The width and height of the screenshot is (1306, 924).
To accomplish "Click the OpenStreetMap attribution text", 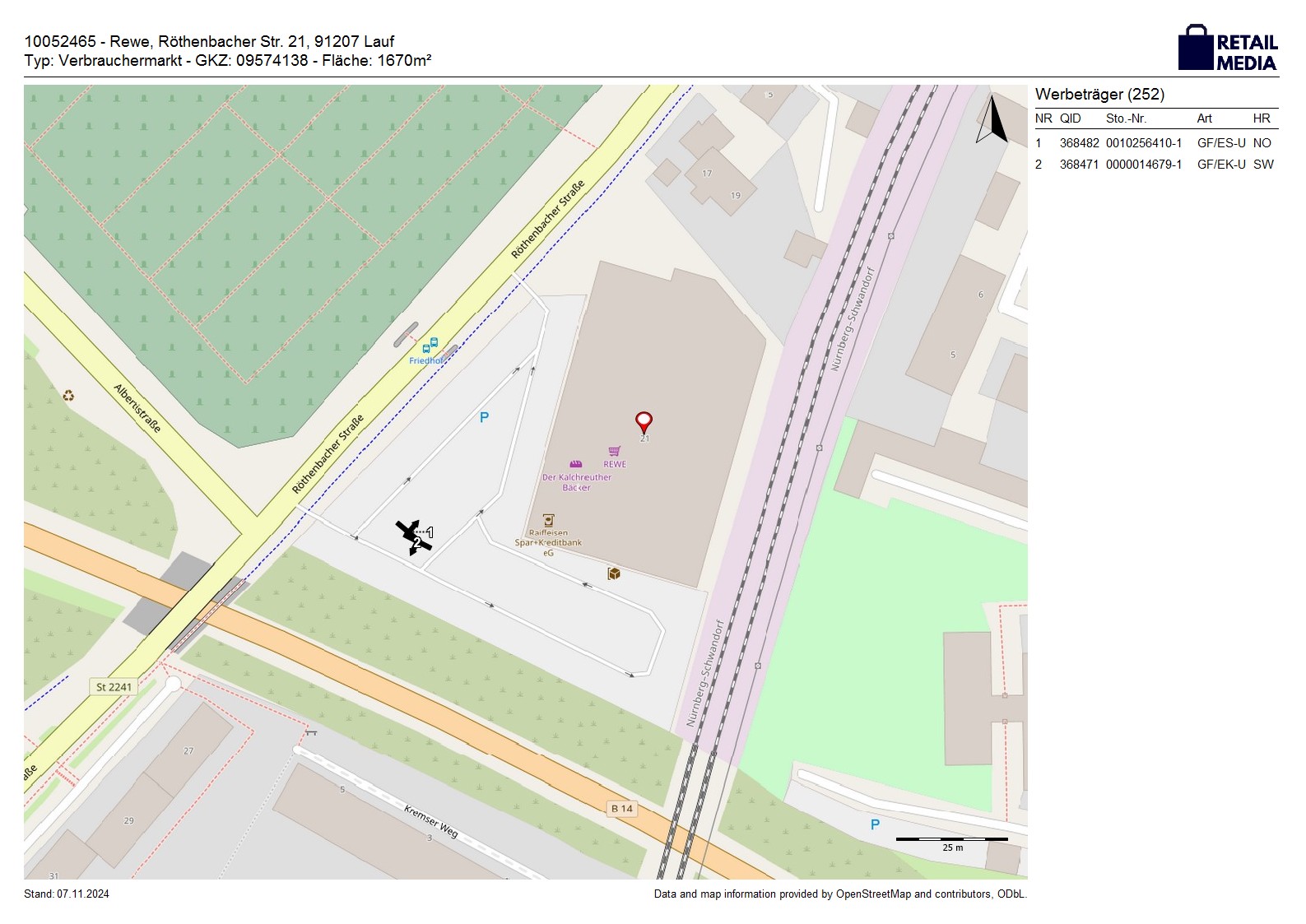I will [839, 894].
